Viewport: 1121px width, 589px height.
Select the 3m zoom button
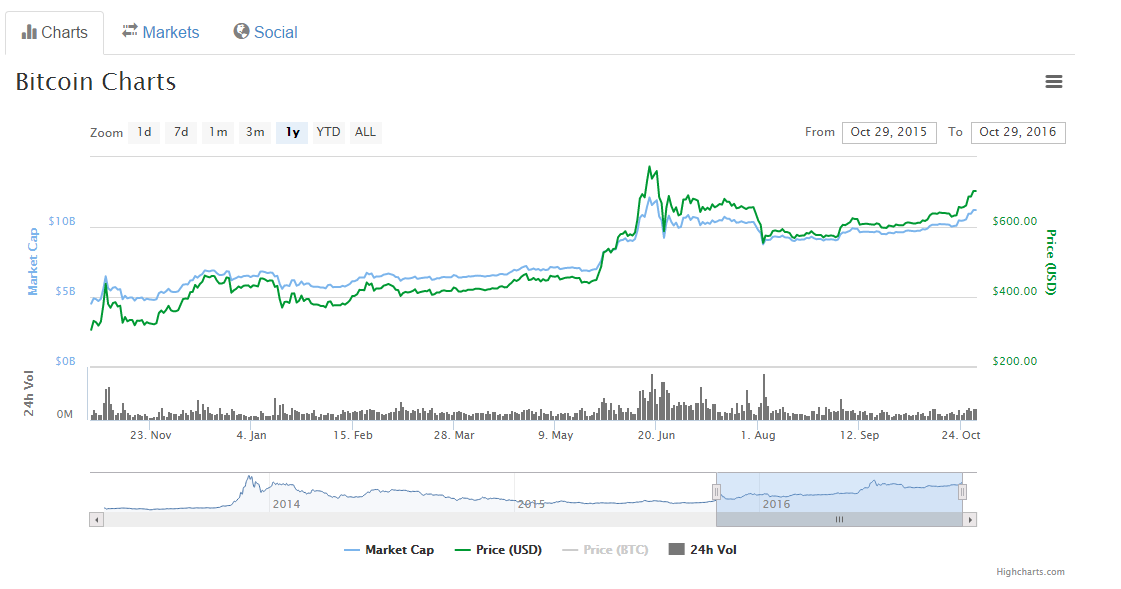[x=255, y=132]
